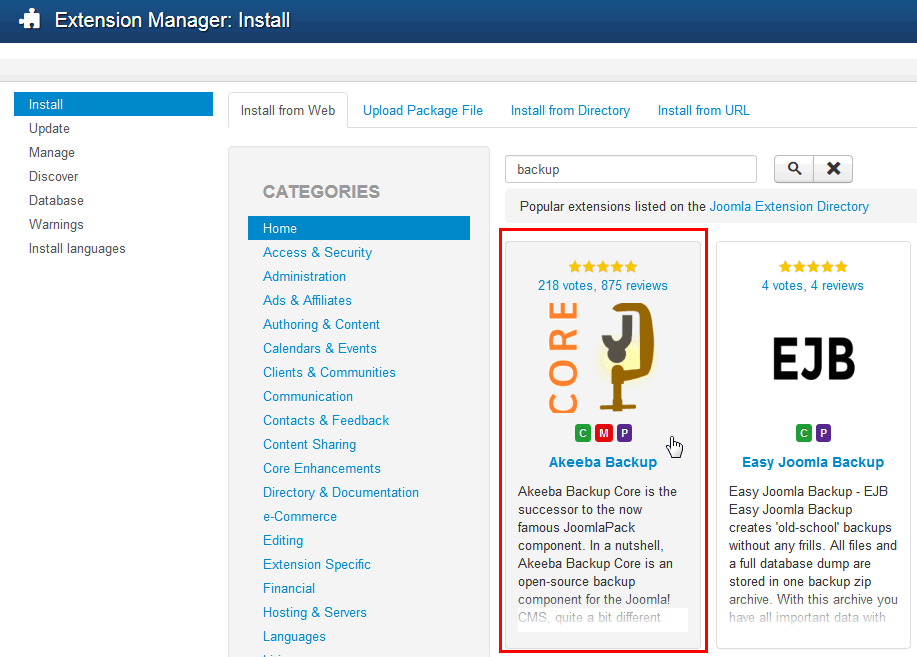Image resolution: width=917 pixels, height=657 pixels.
Task: Click green C badge under Easy Joomla Backup
Action: (804, 433)
